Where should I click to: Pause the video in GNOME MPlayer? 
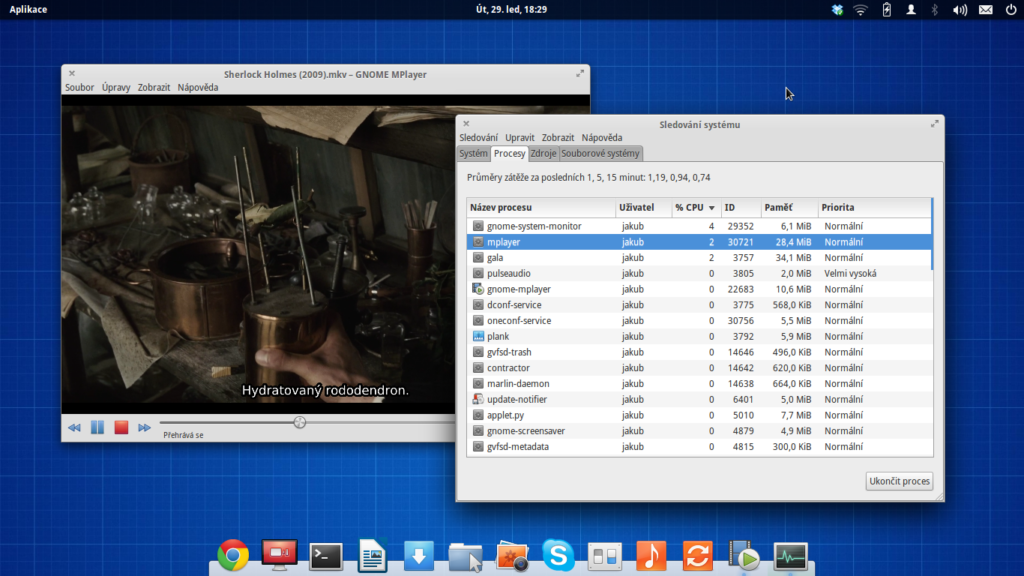point(97,427)
